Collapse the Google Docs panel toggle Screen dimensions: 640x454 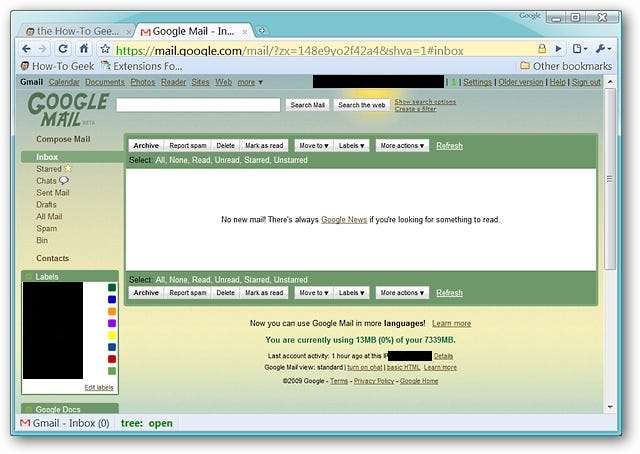tap(29, 409)
